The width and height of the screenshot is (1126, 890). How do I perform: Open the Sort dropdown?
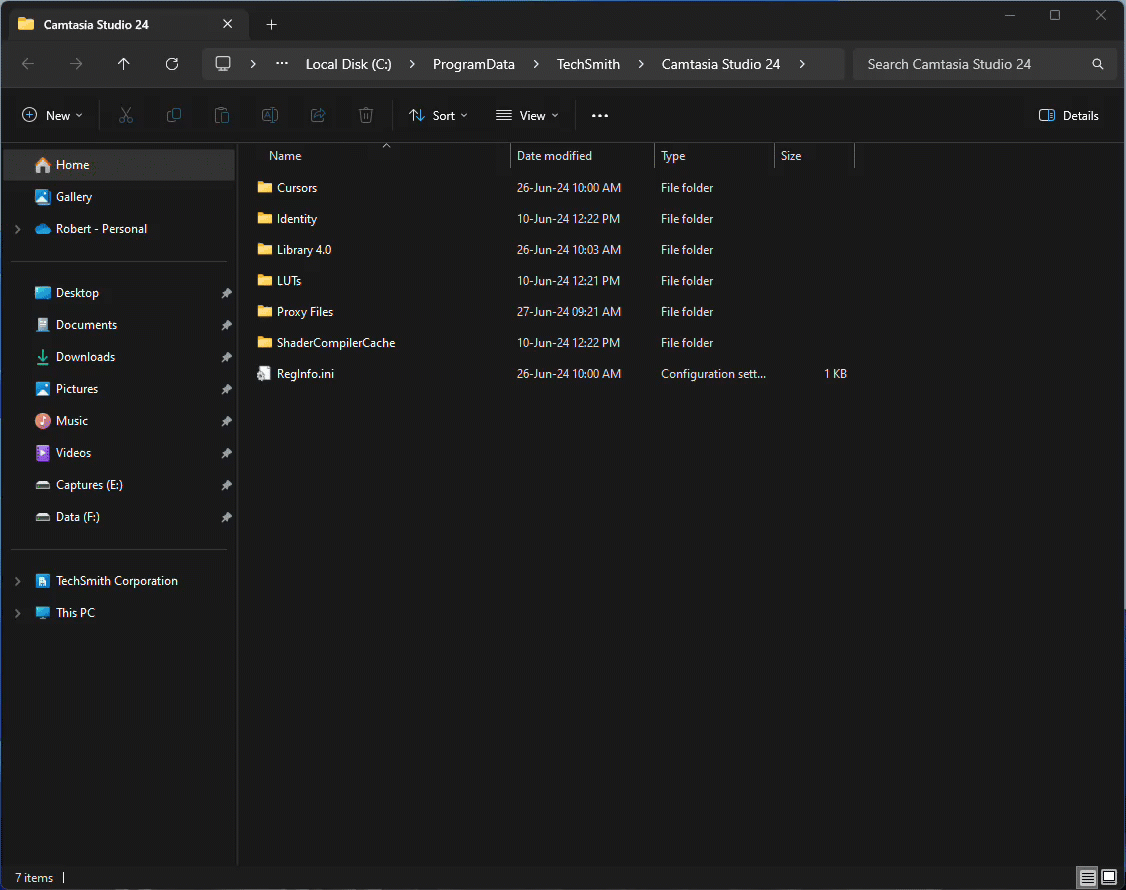(438, 115)
